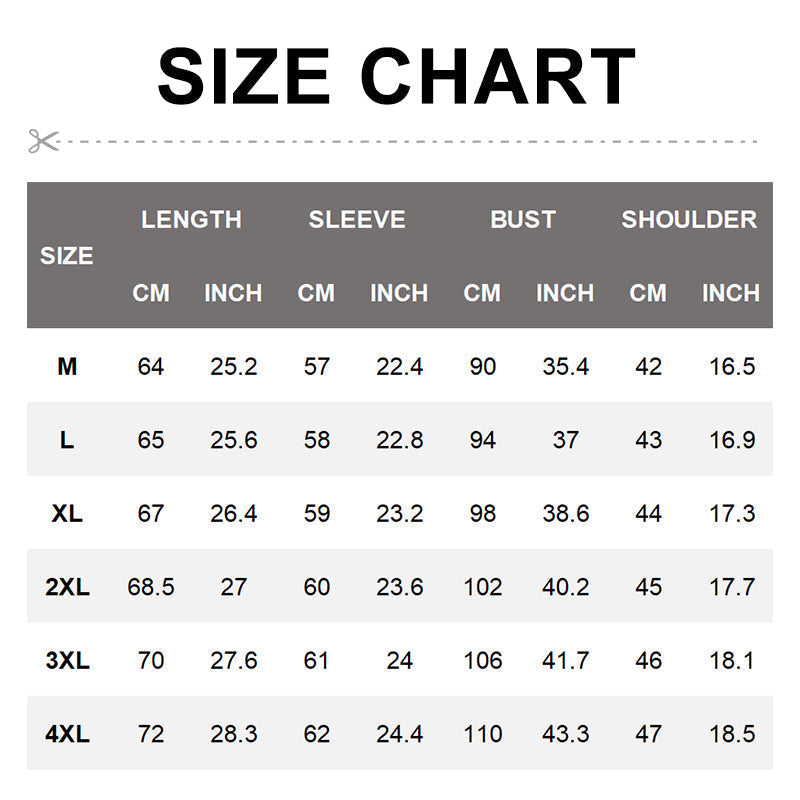
Task: Select the 4XL size row label
Action: tap(67, 734)
